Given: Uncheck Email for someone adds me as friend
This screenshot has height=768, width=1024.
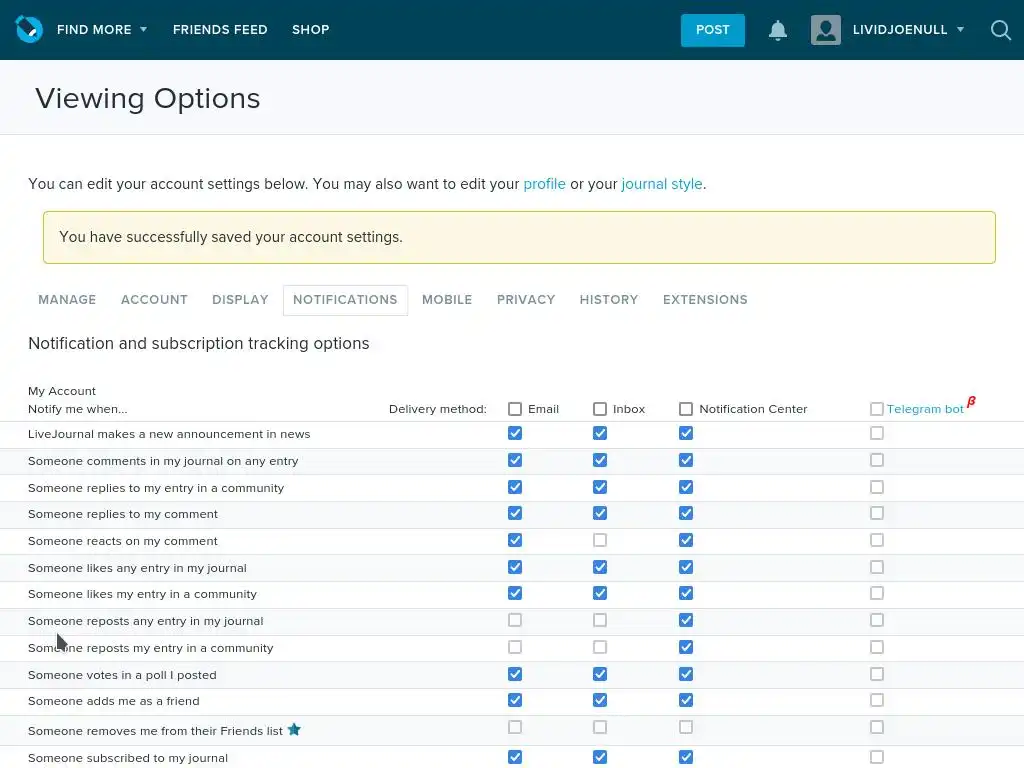Looking at the screenshot, I should pos(515,701).
